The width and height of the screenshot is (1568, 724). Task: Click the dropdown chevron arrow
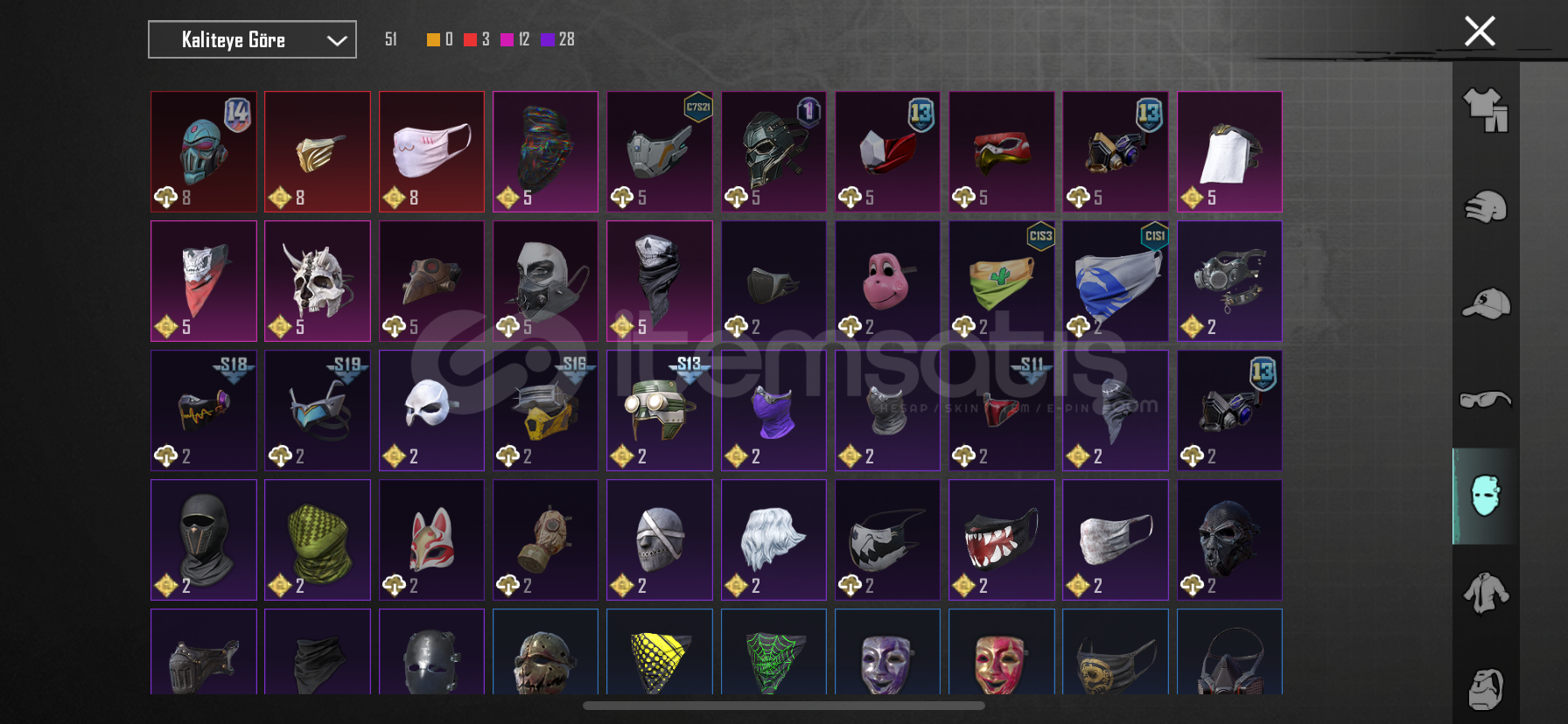click(x=337, y=40)
